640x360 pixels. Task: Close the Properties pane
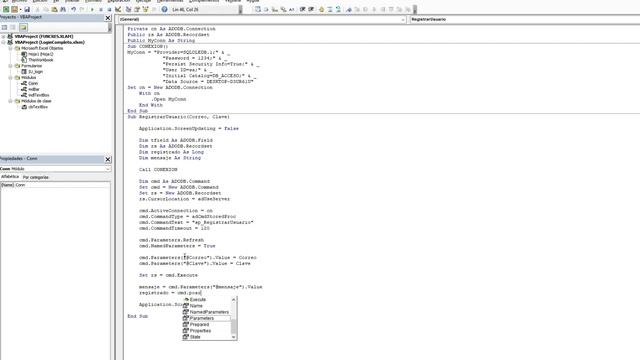[x=108, y=159]
